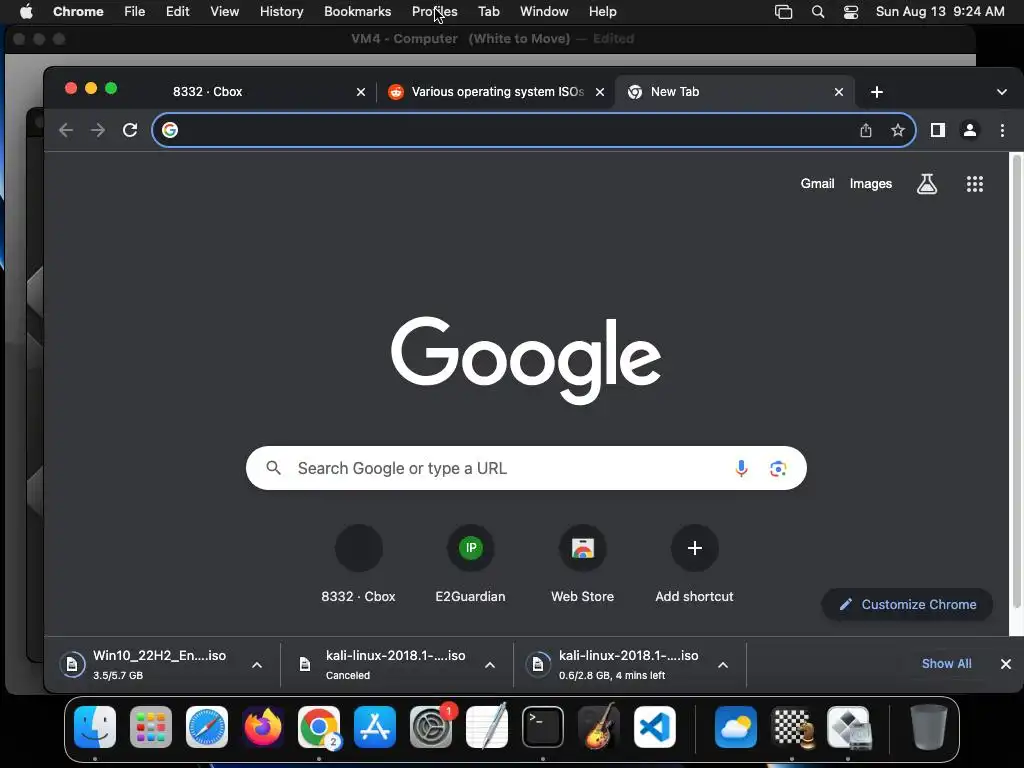Click Show All downloads
The image size is (1024, 768).
pos(946,664)
